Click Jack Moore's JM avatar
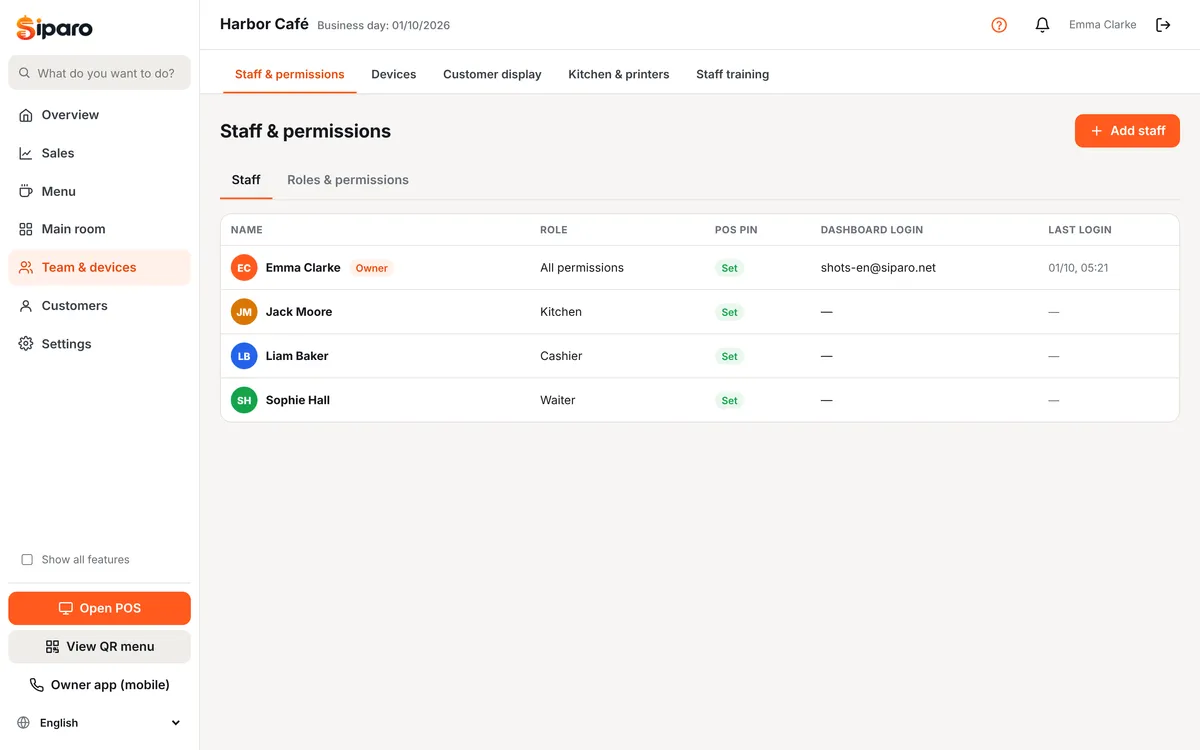 point(244,312)
